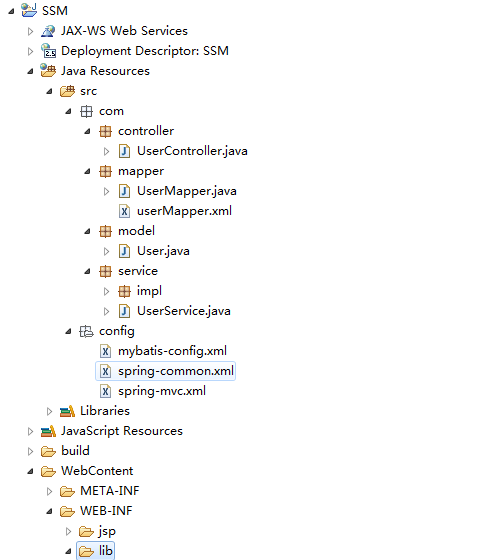This screenshot has height=560, width=499.
Task: Click the mapper package icon
Action: coord(105,171)
